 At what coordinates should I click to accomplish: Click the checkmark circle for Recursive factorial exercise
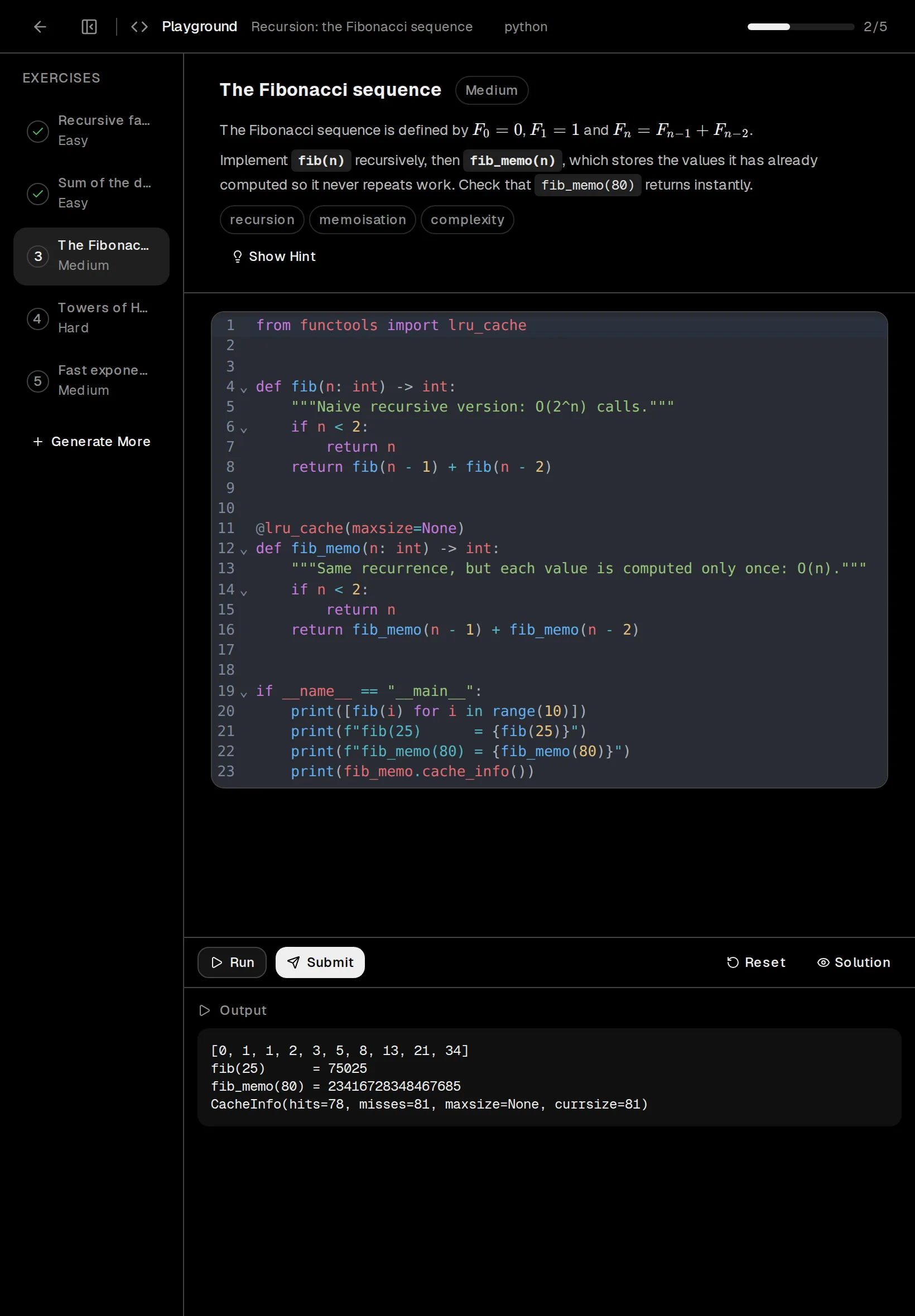38,131
